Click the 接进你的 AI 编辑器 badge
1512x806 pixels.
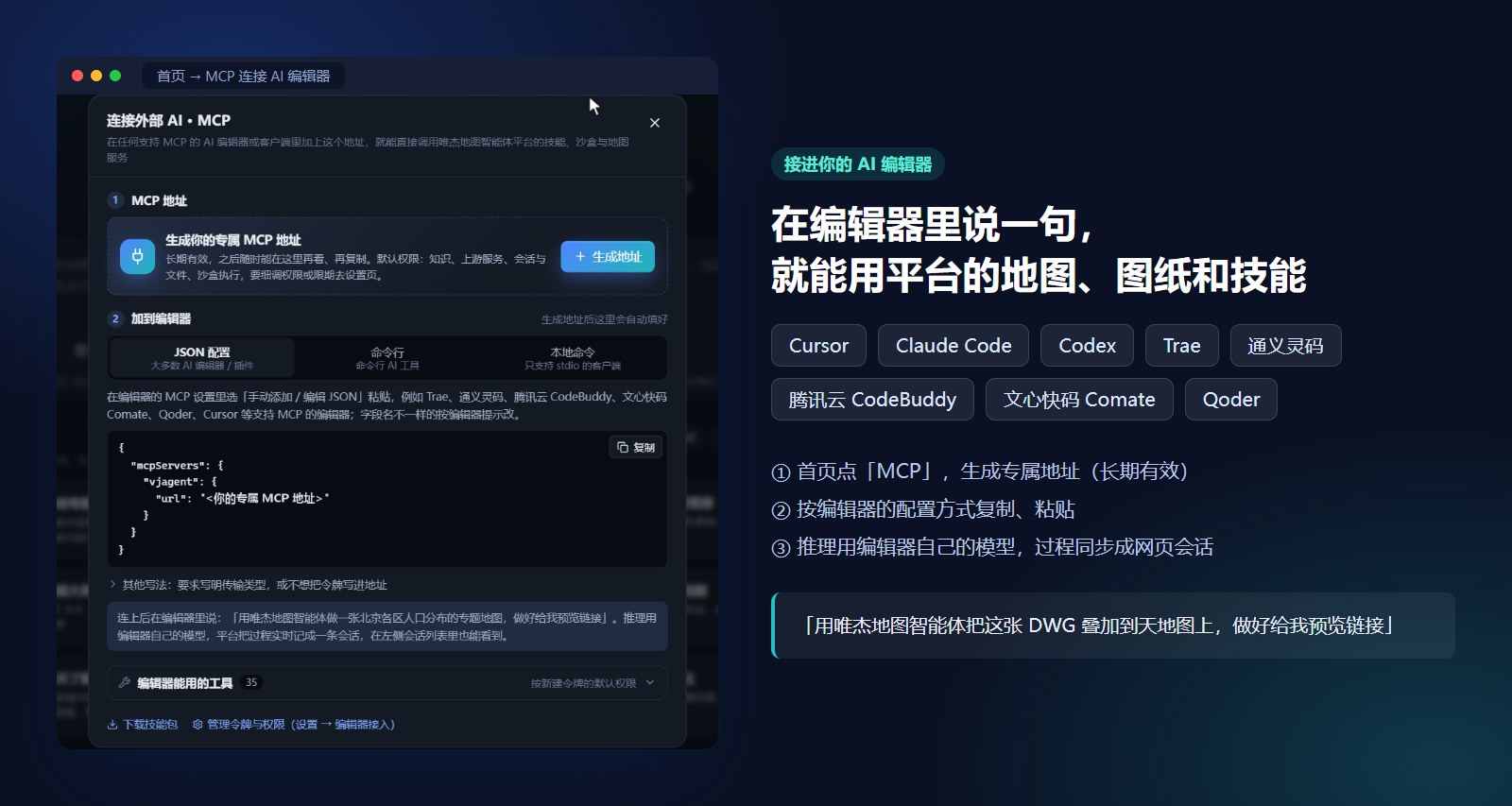858,164
